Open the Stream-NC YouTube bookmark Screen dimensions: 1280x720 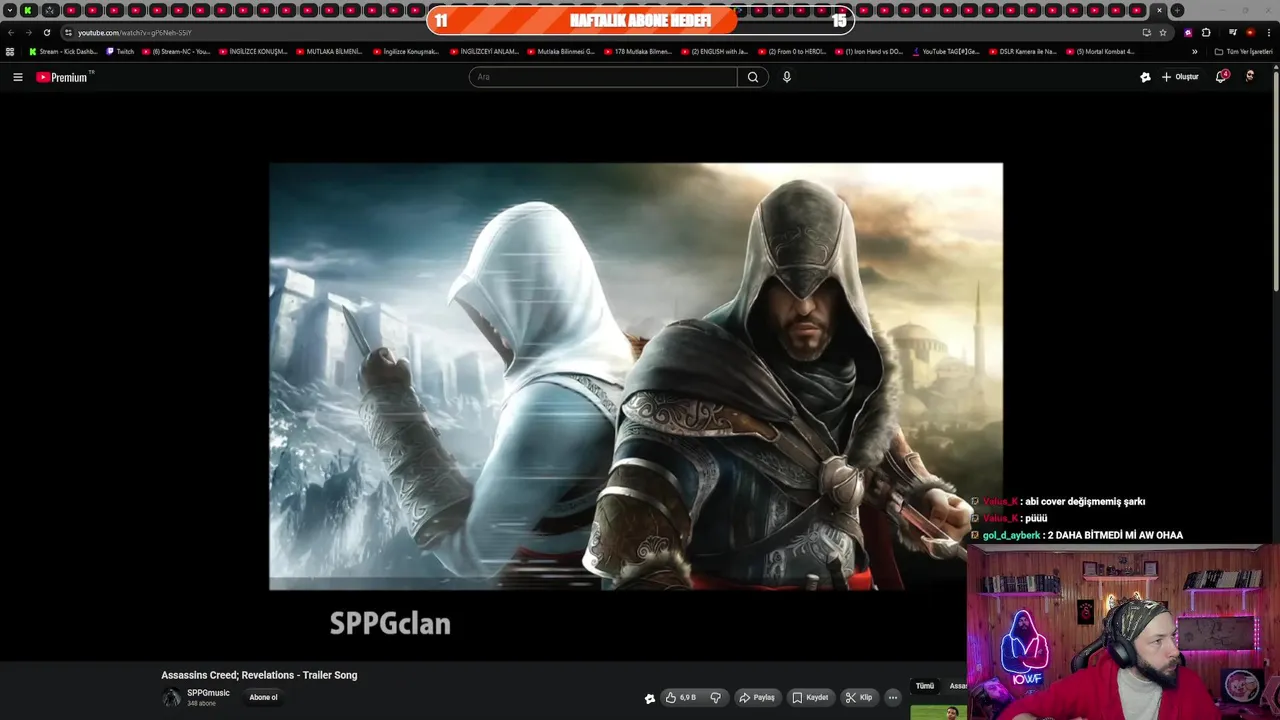(176, 51)
